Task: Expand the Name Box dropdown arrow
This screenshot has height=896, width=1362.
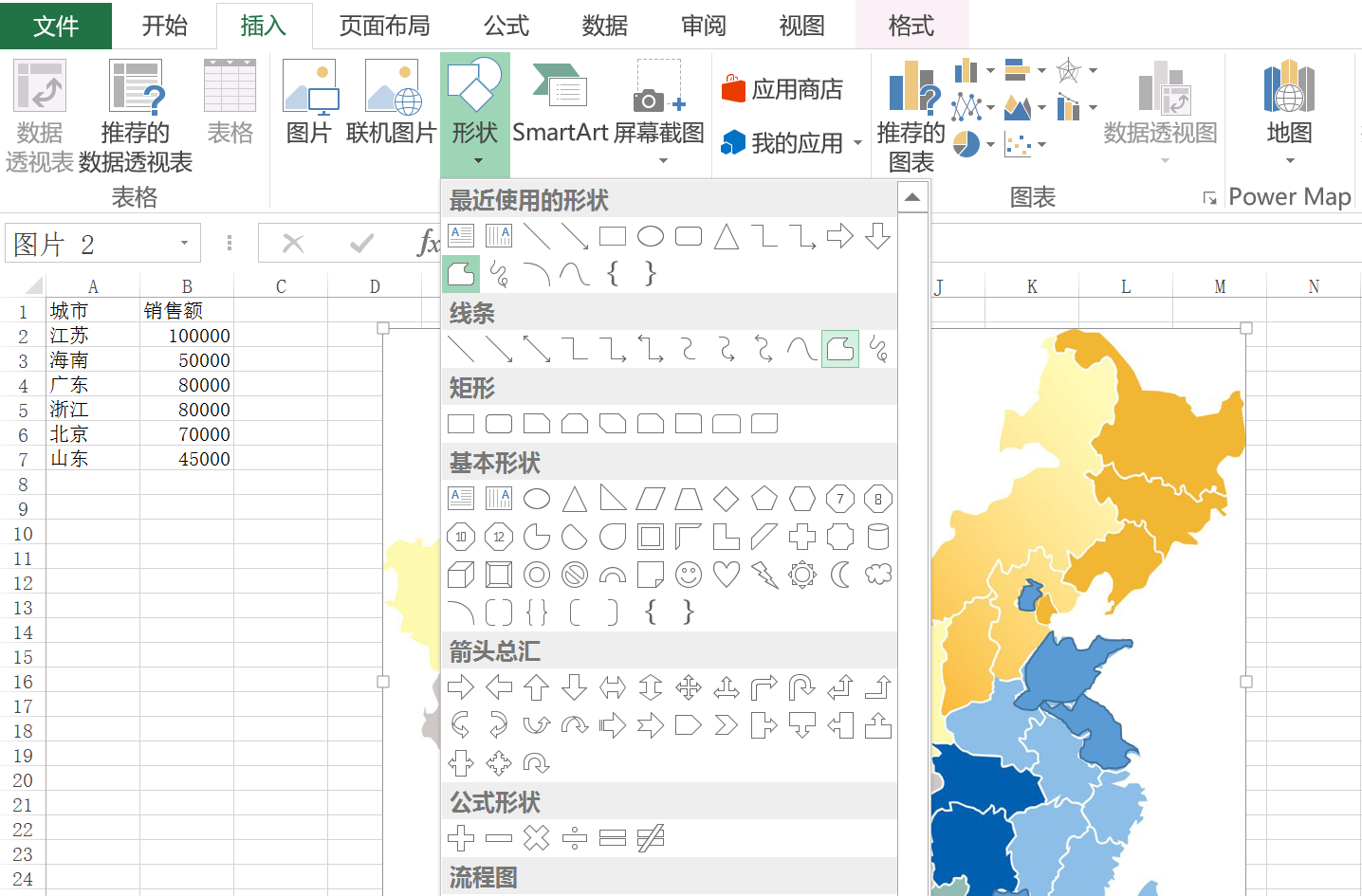Action: (184, 244)
